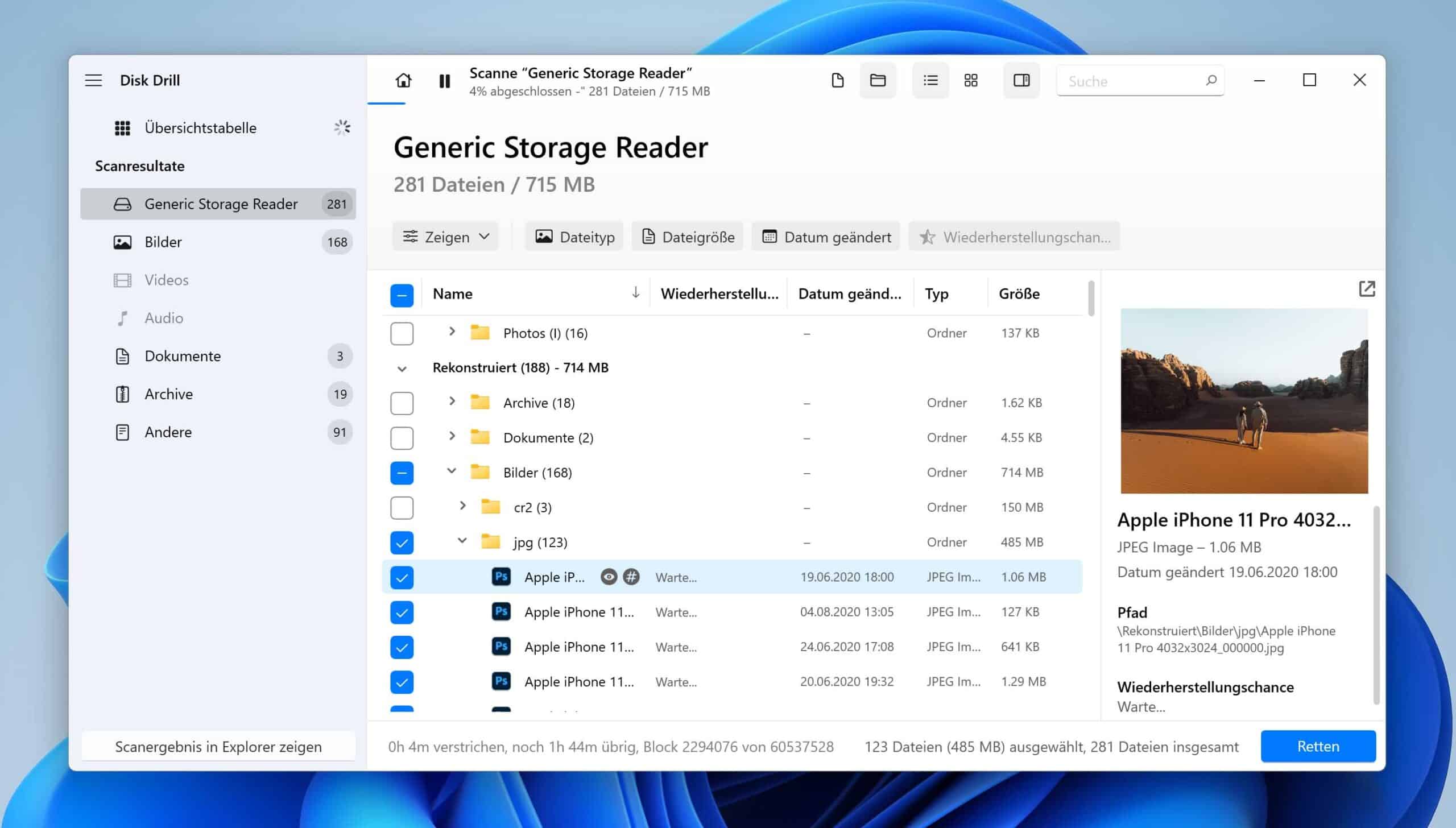Check the cr2 (3) folder checkbox

pyautogui.click(x=402, y=508)
